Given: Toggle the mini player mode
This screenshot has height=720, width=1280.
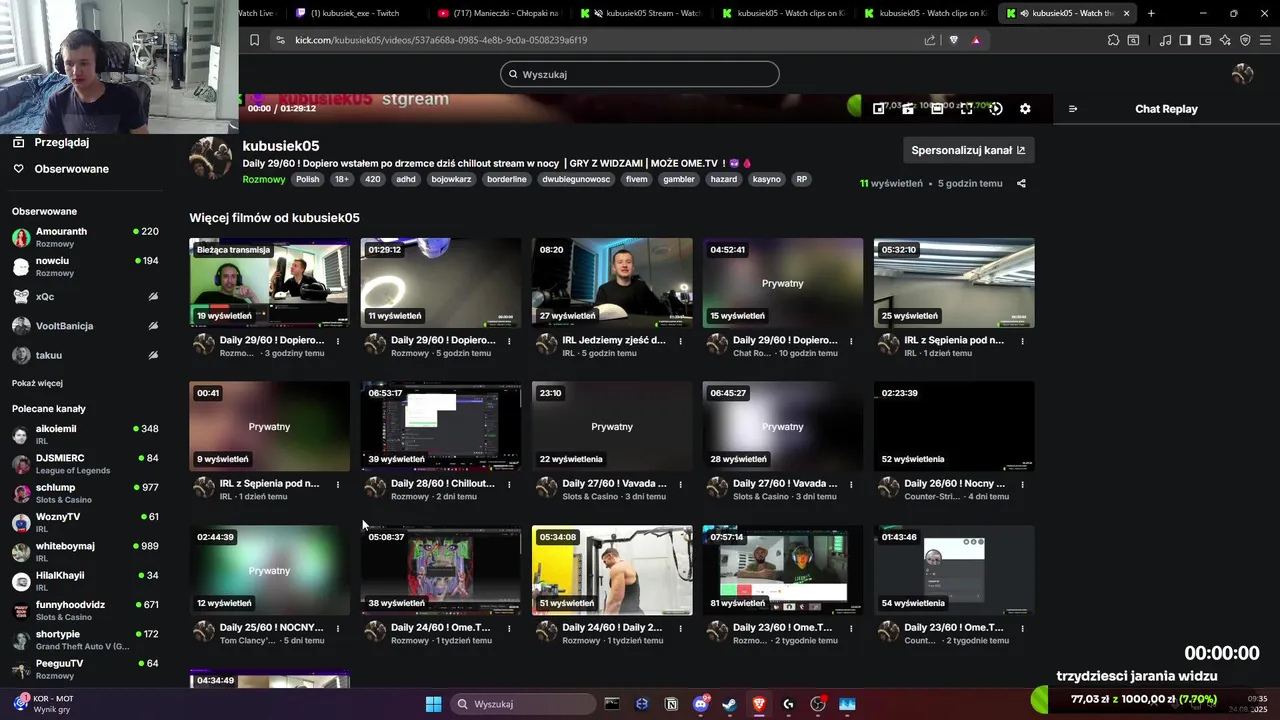Looking at the screenshot, I should point(879,108).
